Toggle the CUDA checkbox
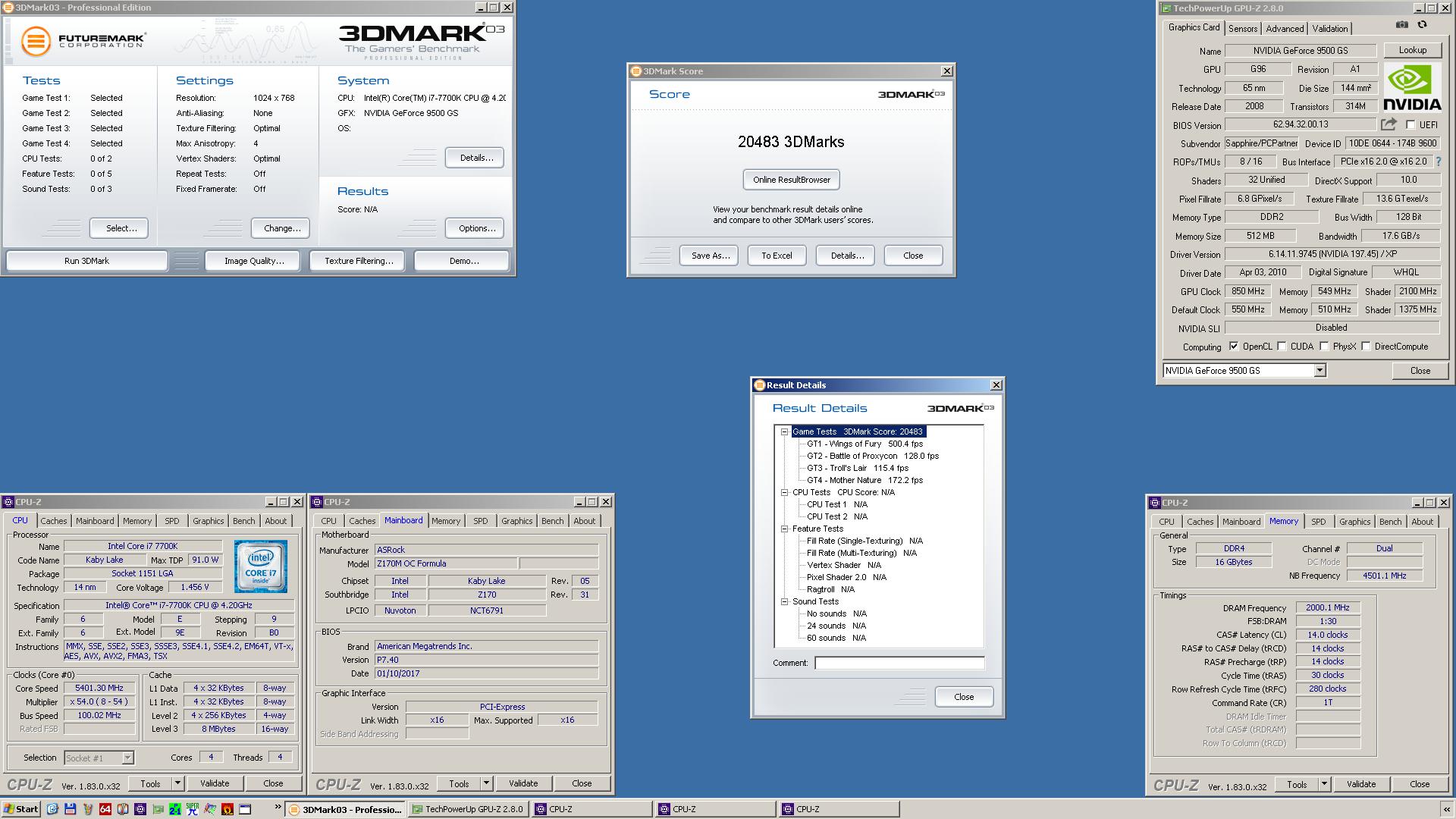Viewport: 1456px width, 819px height. click(1282, 347)
